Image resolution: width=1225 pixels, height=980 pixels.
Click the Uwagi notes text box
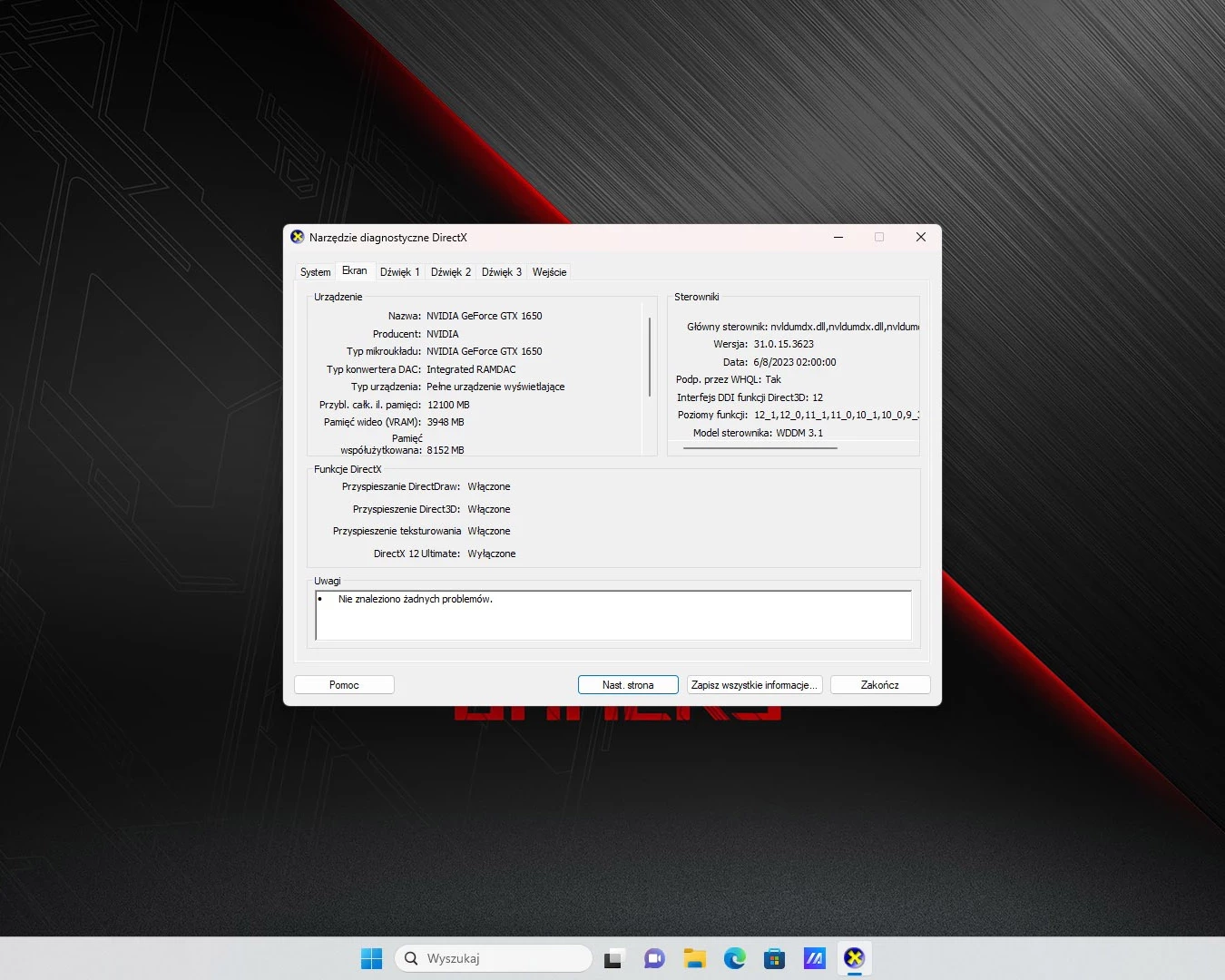[613, 615]
